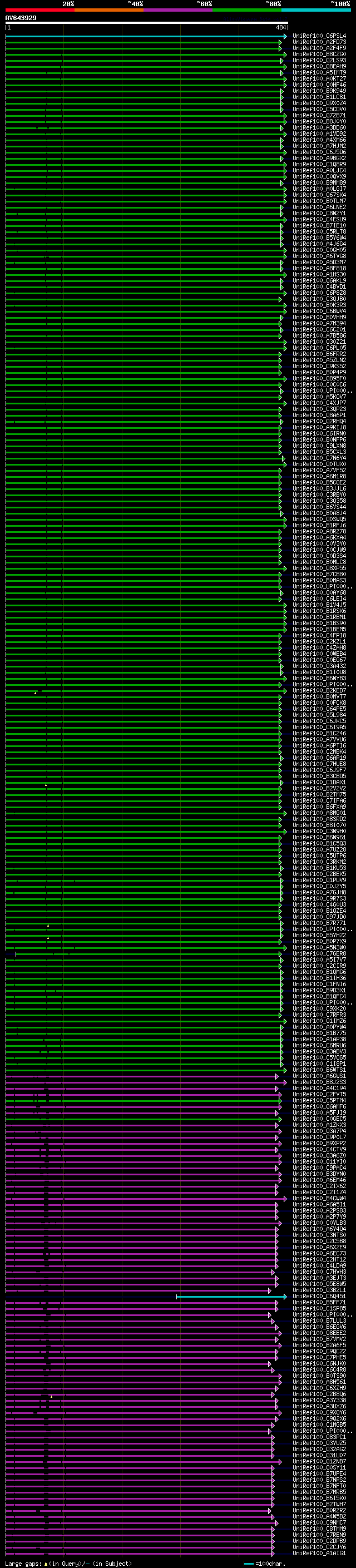Select the UniRef100_B3JJL6 label
Viewport: 356px width, 1568px height.
(x=319, y=489)
